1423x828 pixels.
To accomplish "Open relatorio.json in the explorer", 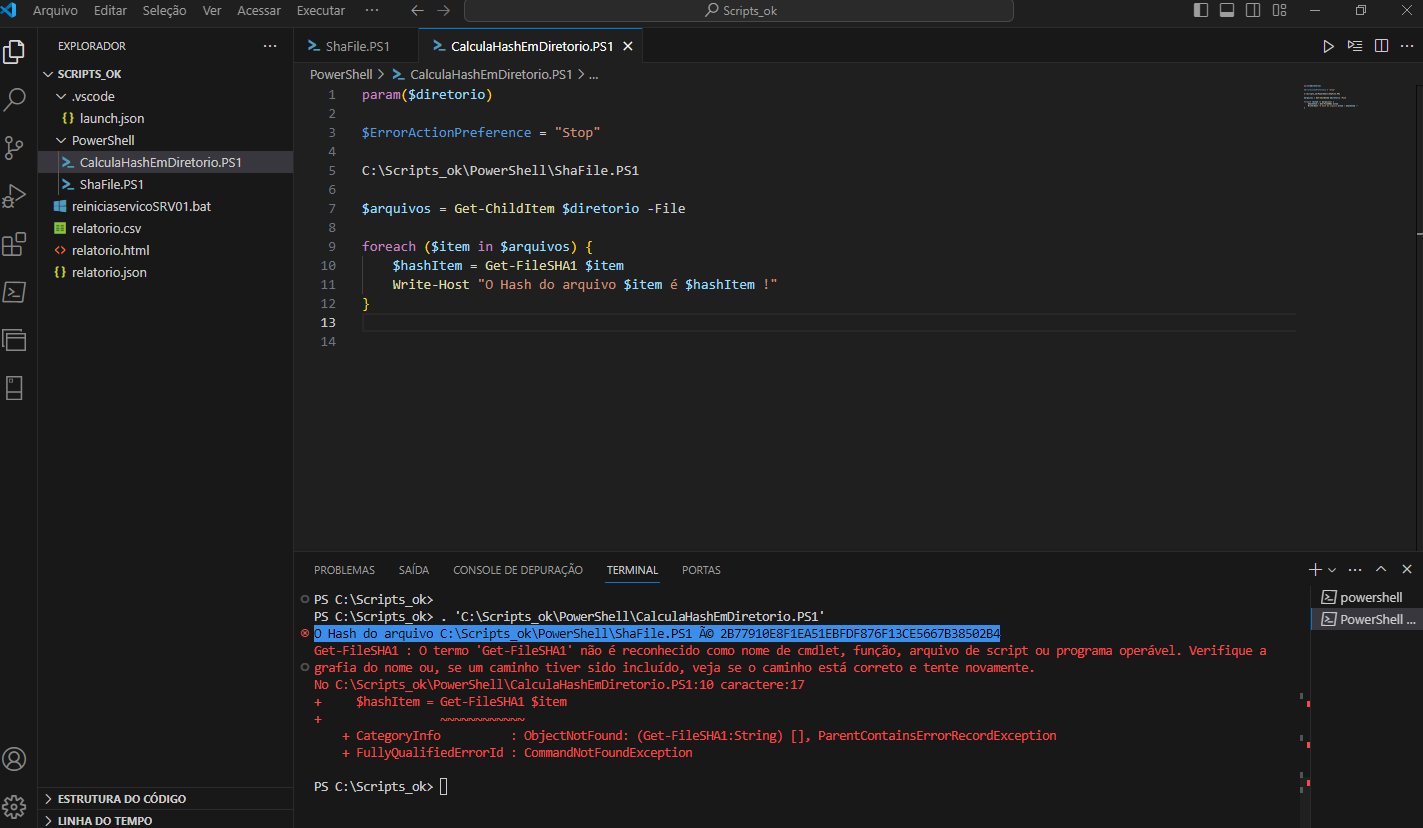I will (x=166, y=272).
